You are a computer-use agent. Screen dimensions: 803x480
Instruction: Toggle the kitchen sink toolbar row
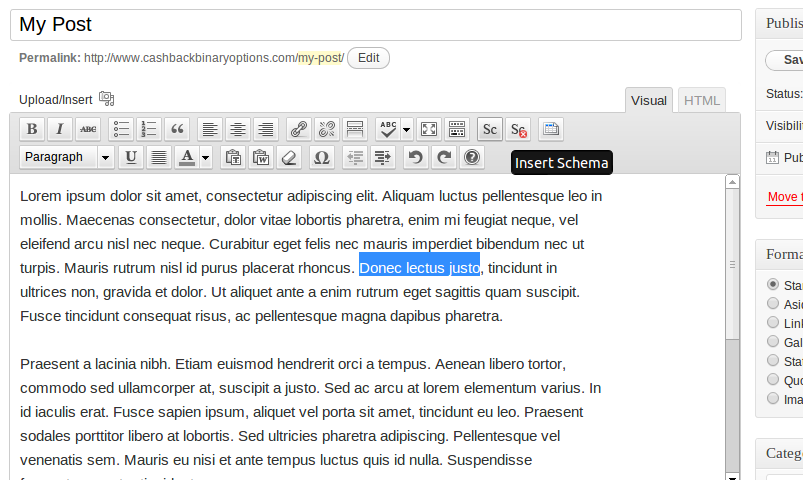click(x=457, y=129)
